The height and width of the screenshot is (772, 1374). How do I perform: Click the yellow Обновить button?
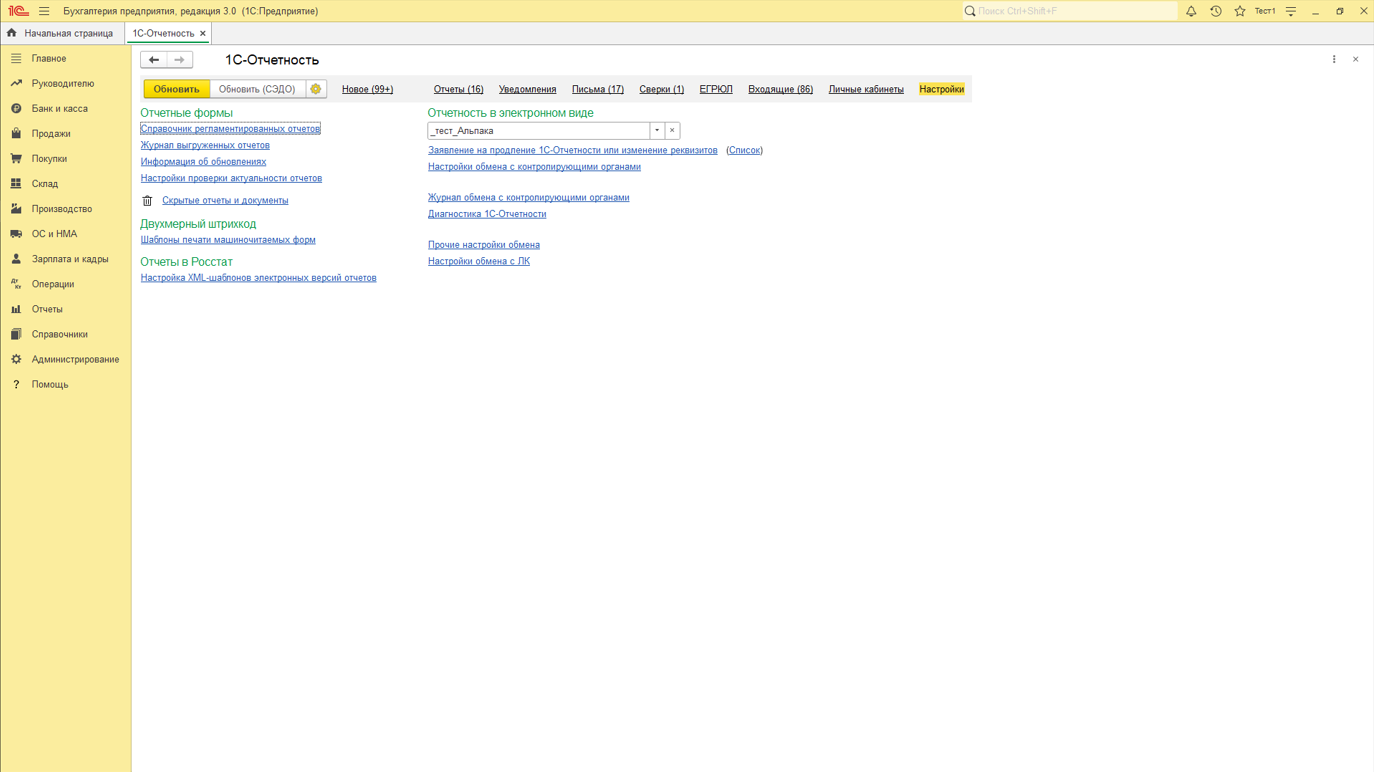pyautogui.click(x=176, y=89)
